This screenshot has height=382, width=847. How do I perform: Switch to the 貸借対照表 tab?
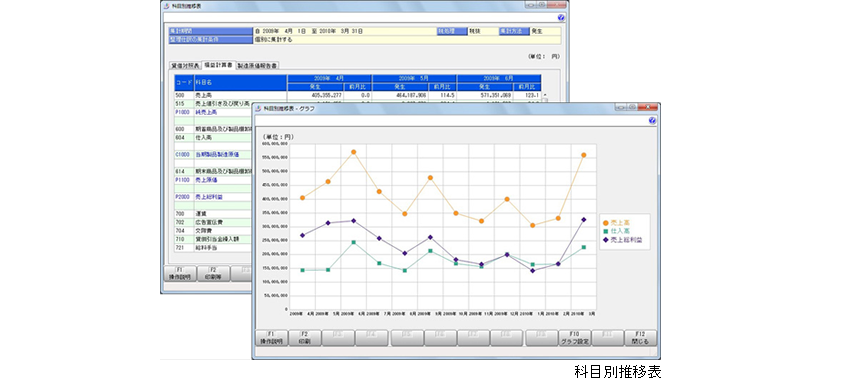click(185, 65)
